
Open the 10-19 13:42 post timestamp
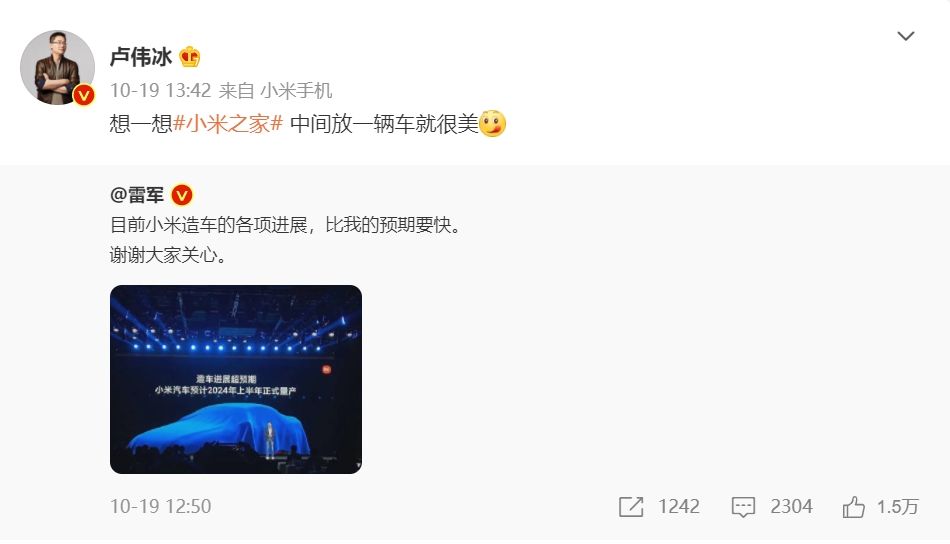(161, 91)
